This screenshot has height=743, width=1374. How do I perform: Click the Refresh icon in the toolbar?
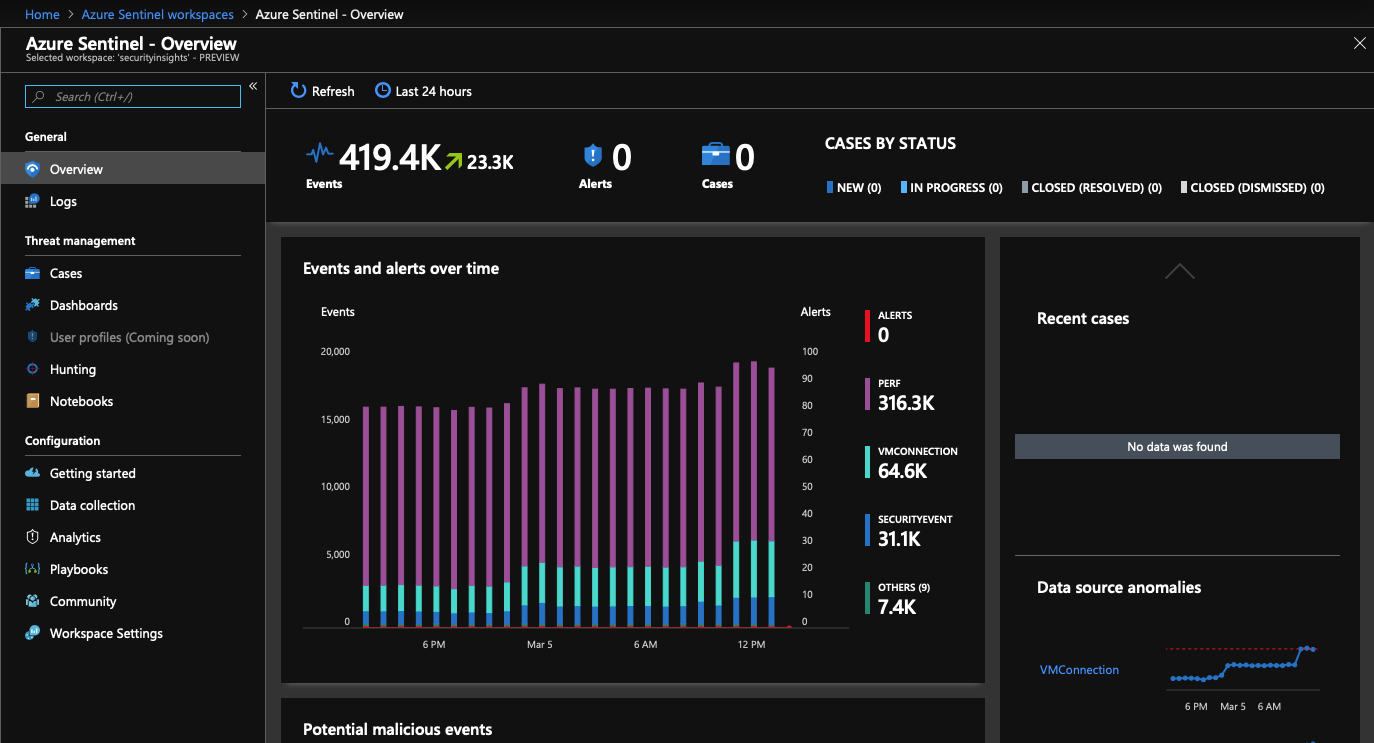click(298, 90)
